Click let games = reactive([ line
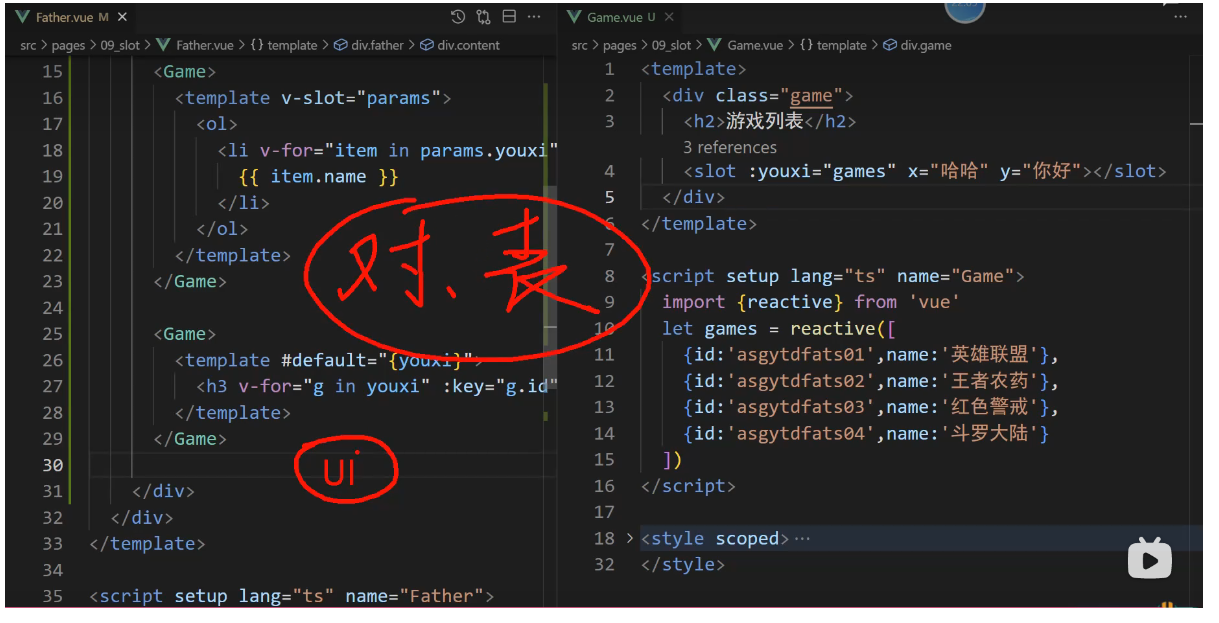This screenshot has height=623, width=1219. coord(779,328)
